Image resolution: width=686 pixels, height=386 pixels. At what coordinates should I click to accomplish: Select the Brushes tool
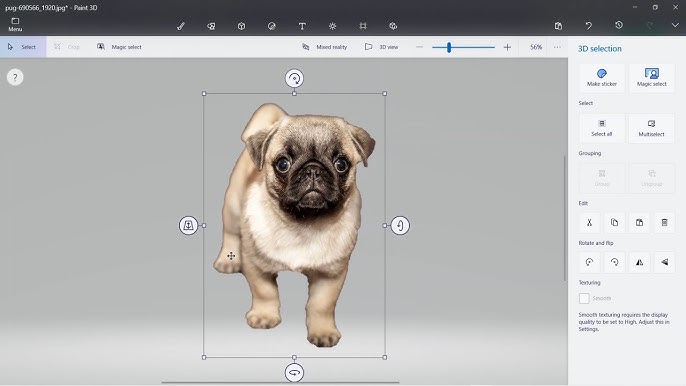pyautogui.click(x=181, y=26)
